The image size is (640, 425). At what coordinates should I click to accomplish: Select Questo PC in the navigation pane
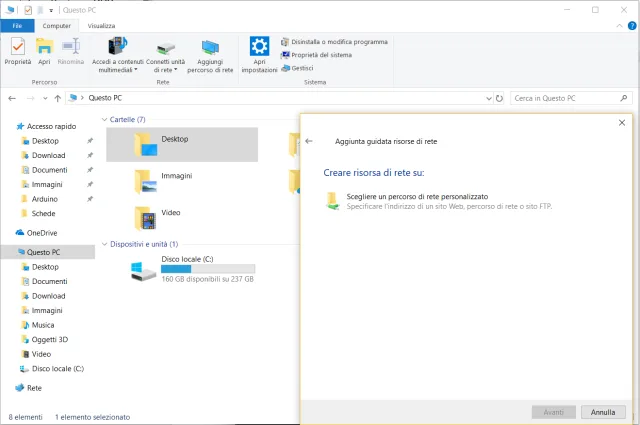pos(48,252)
